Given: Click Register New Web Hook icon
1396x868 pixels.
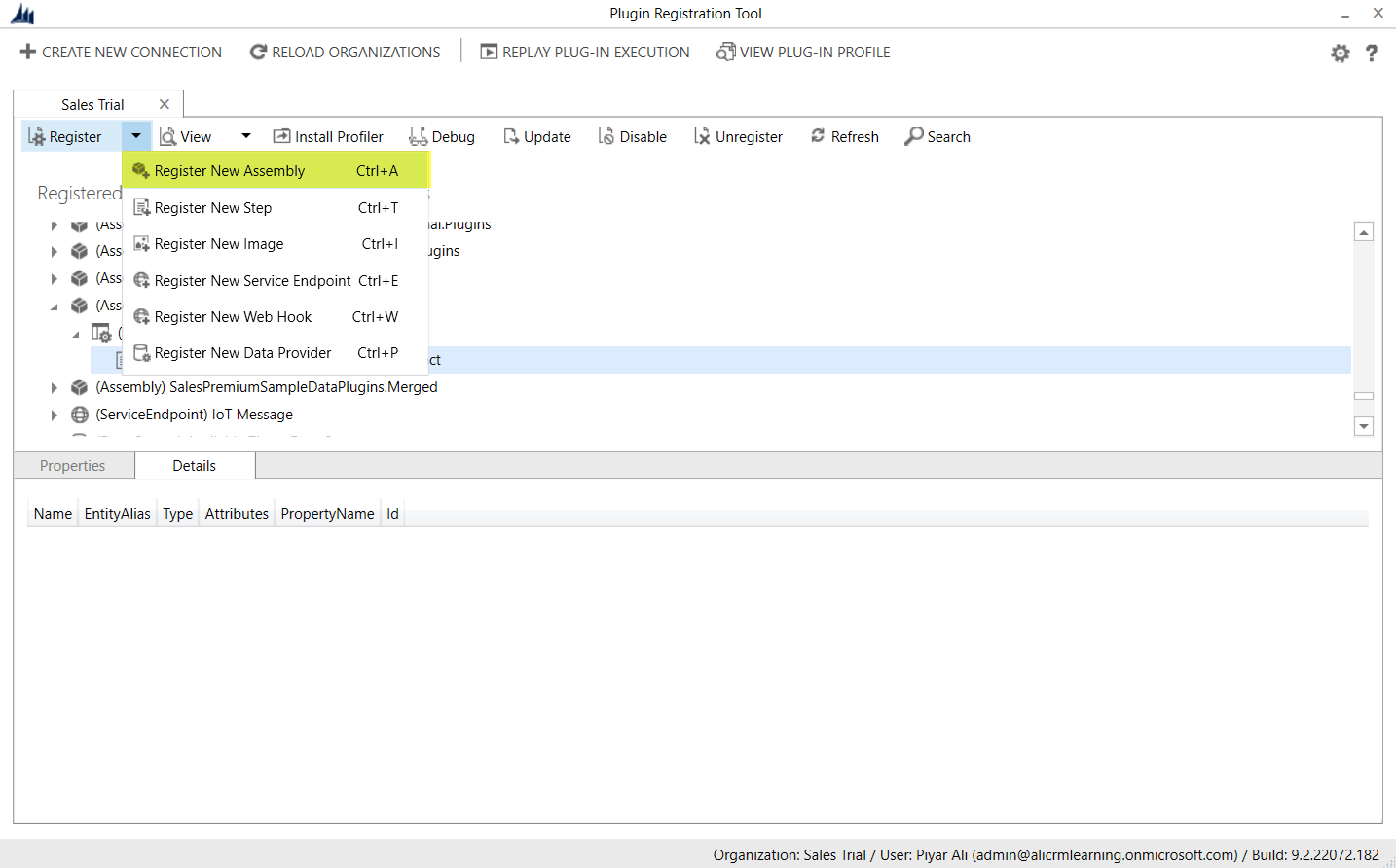Looking at the screenshot, I should click(x=141, y=316).
